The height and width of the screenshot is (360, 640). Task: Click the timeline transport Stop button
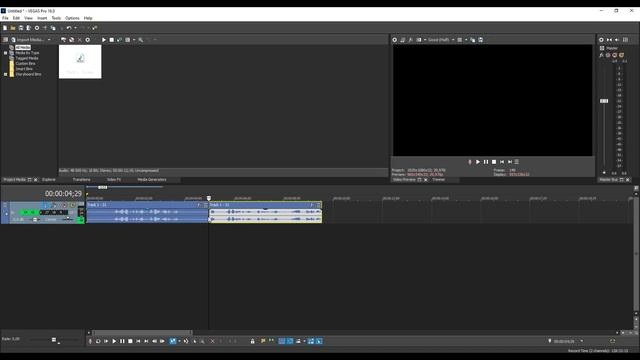[x=130, y=341]
